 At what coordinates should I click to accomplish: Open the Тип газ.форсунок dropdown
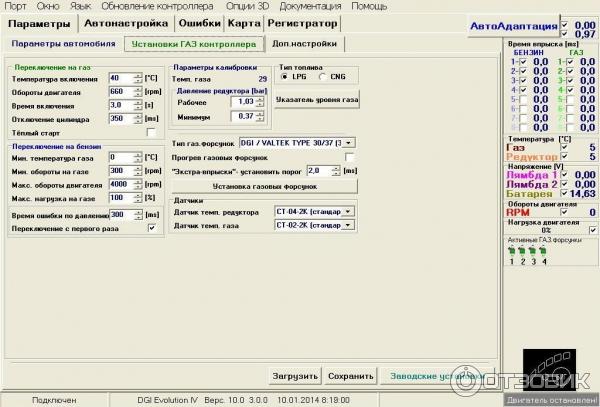coord(349,143)
